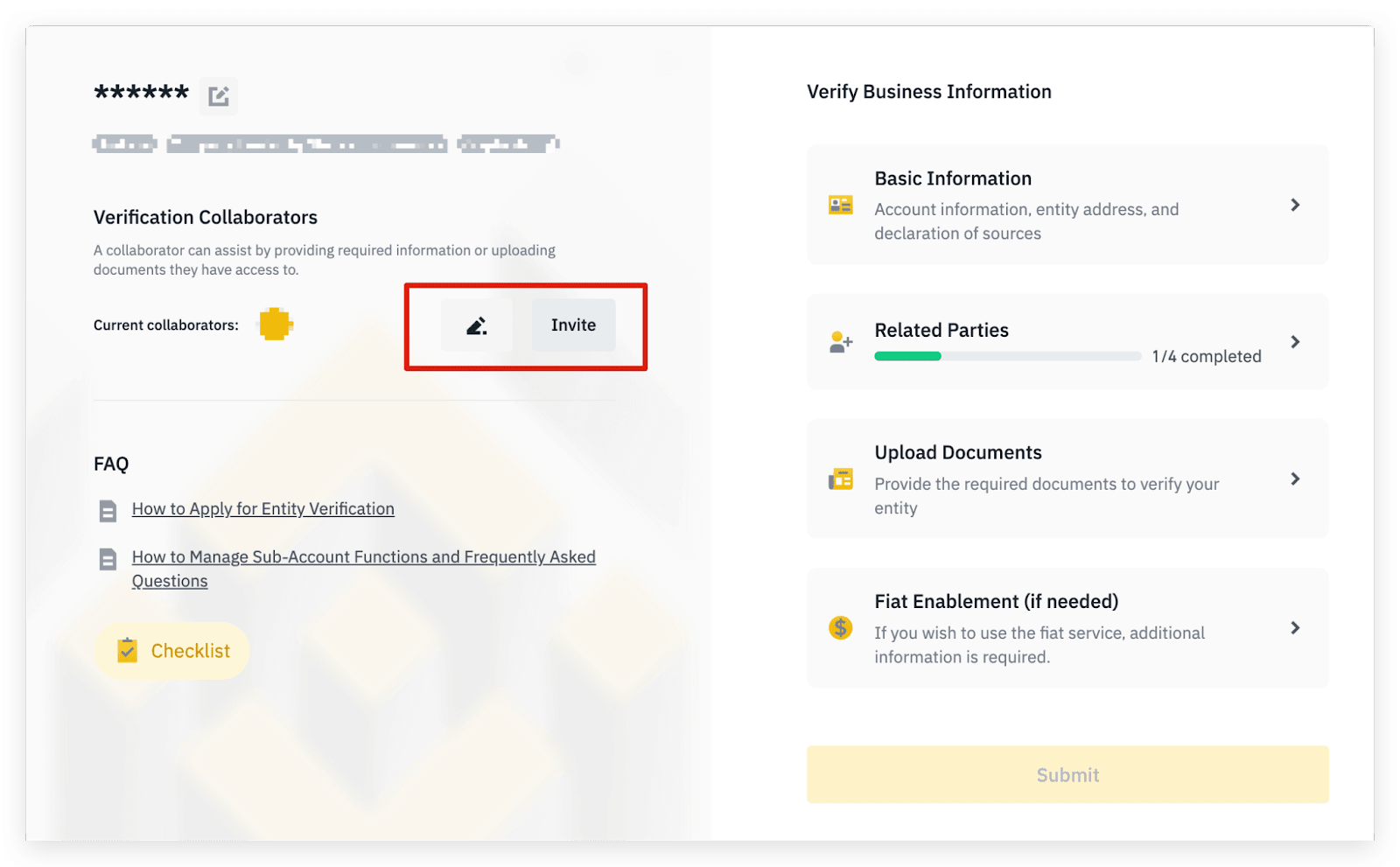Click the pencil edit collaborators icon
Viewport: 1400px width, 867px height.
(x=476, y=325)
